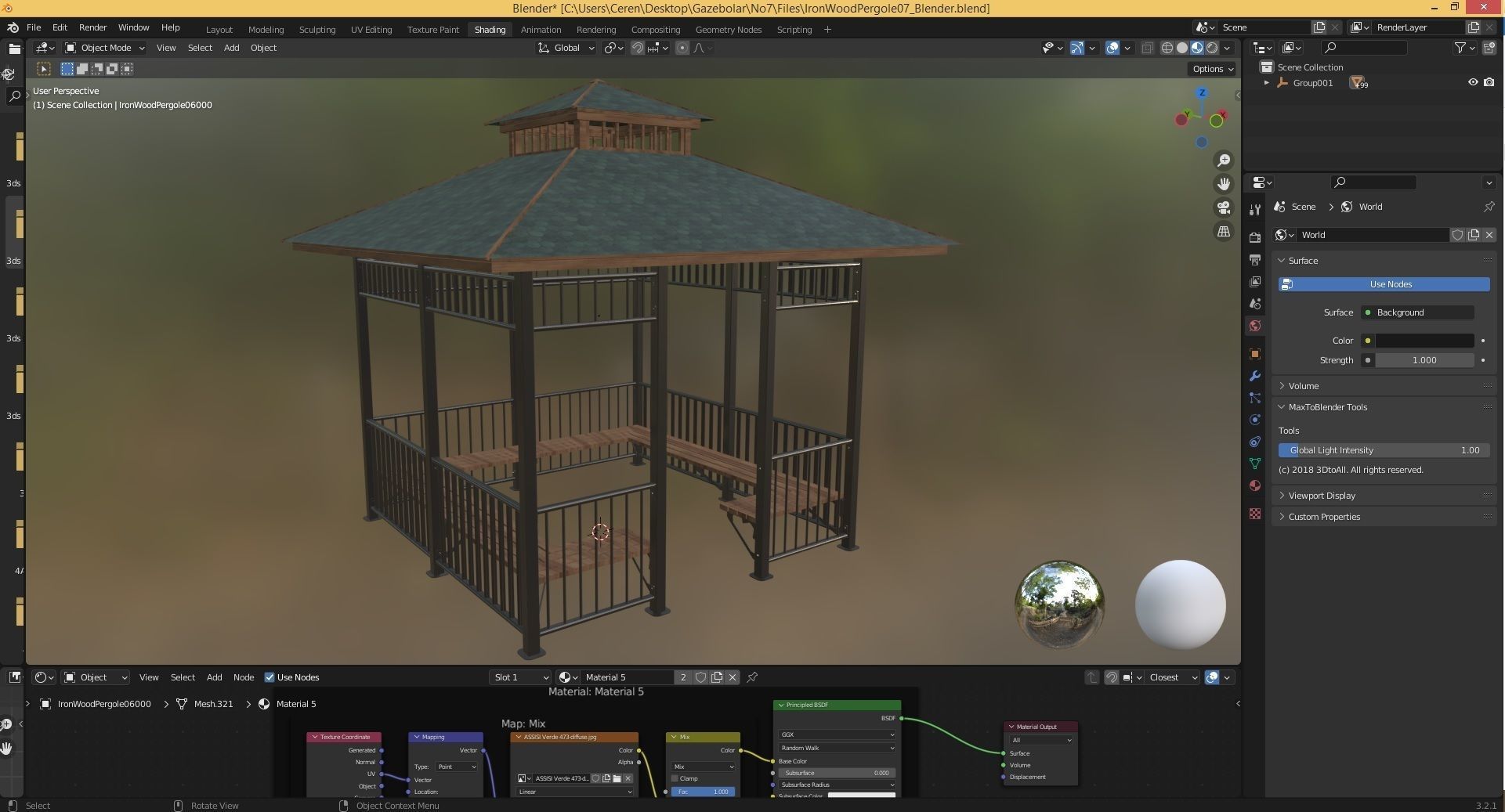Switch to the Modeling workspace tab
This screenshot has width=1505, height=812.
click(x=266, y=30)
